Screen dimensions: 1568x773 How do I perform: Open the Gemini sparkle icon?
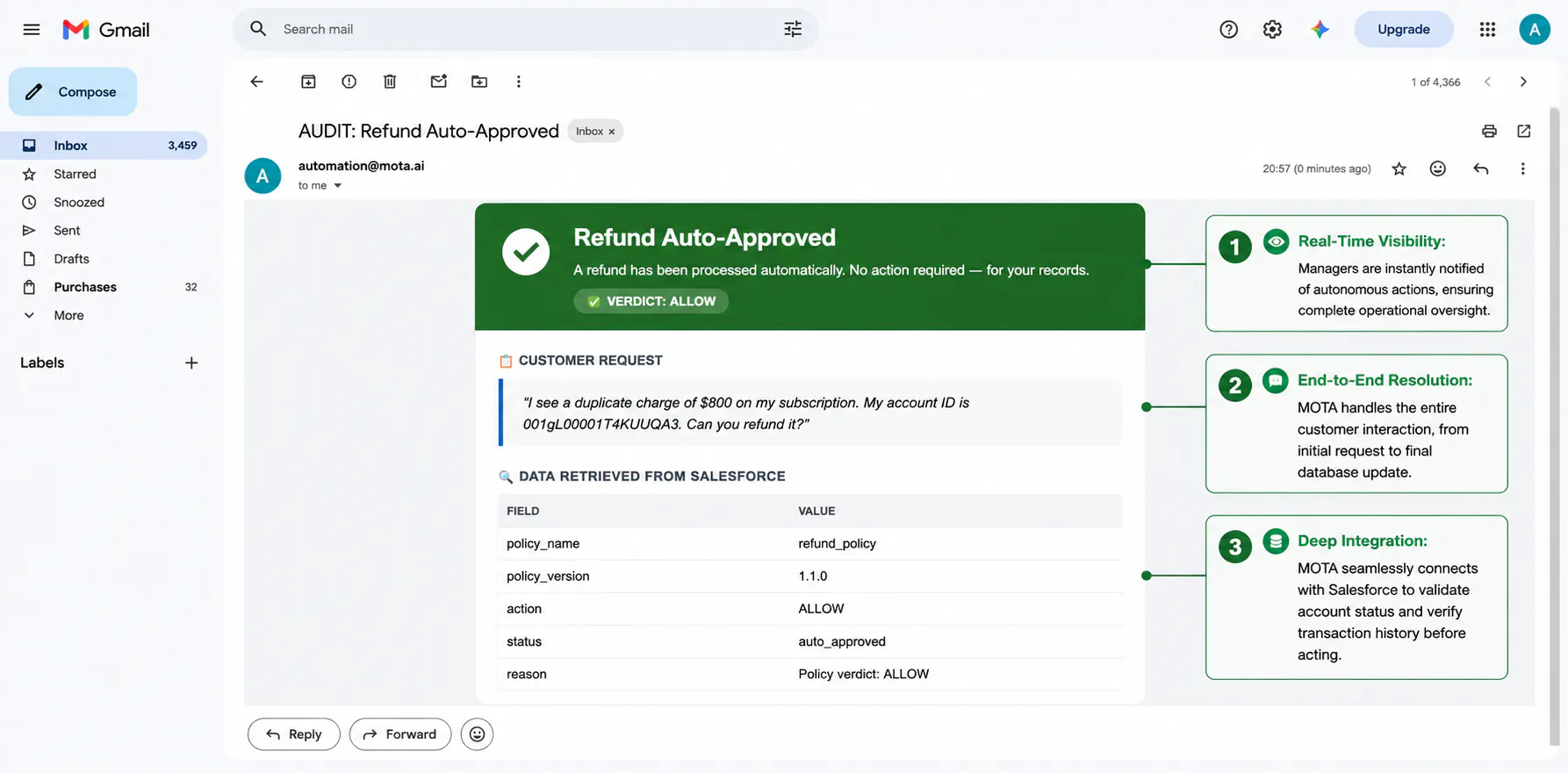[1320, 29]
